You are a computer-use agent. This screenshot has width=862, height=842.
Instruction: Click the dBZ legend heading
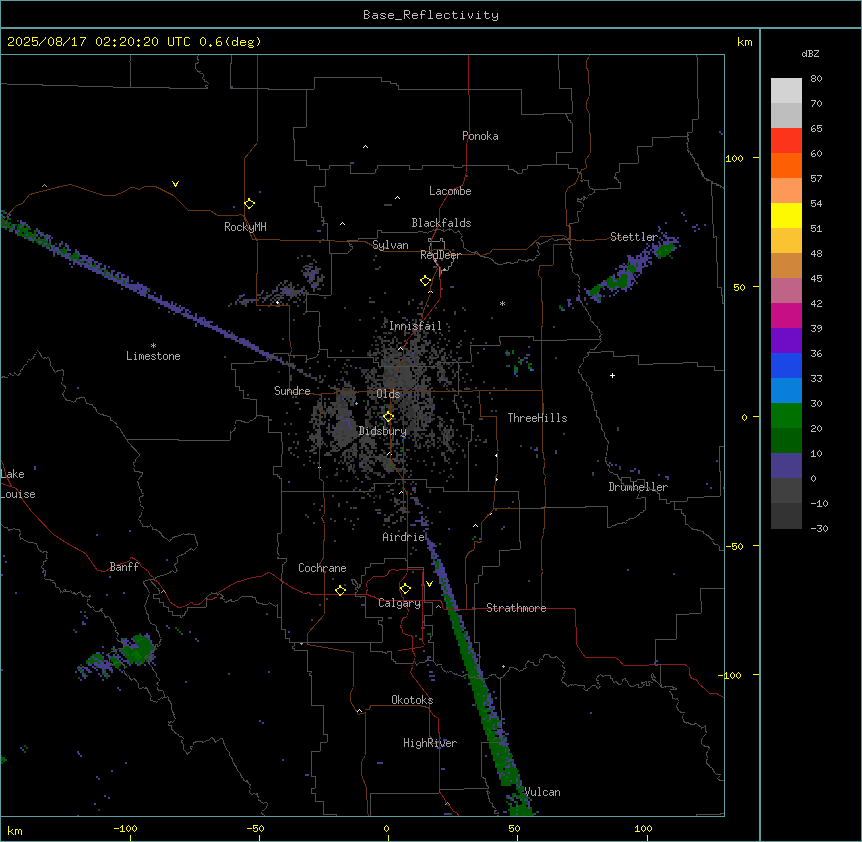point(810,53)
